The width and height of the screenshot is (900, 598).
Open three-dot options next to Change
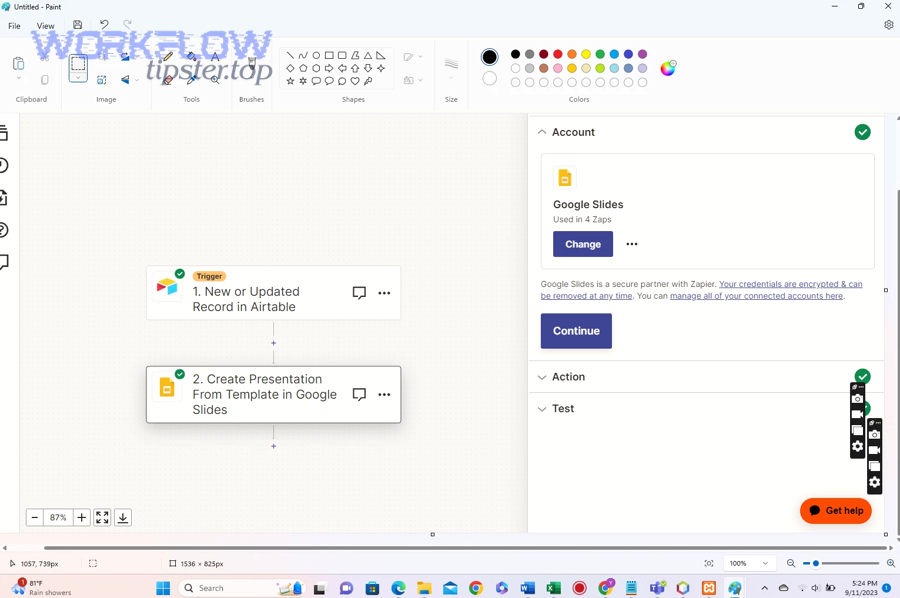(631, 244)
